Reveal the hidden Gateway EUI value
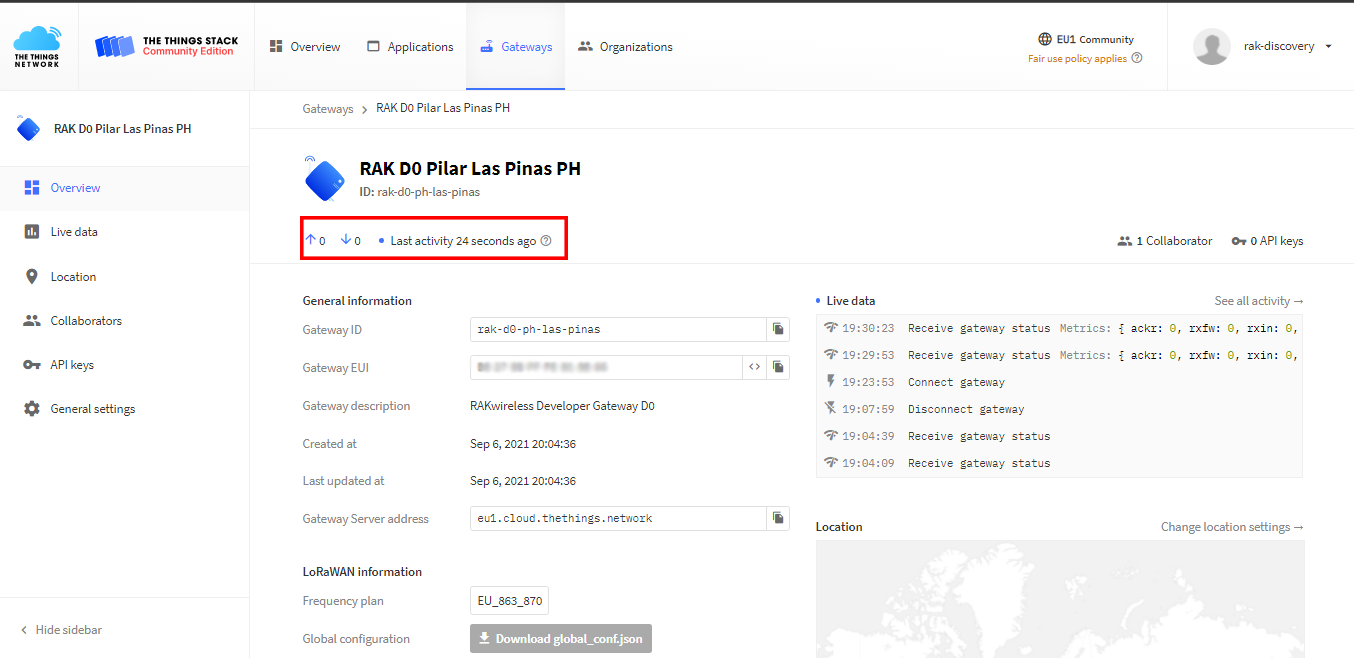The height and width of the screenshot is (658, 1354). pyautogui.click(x=755, y=367)
